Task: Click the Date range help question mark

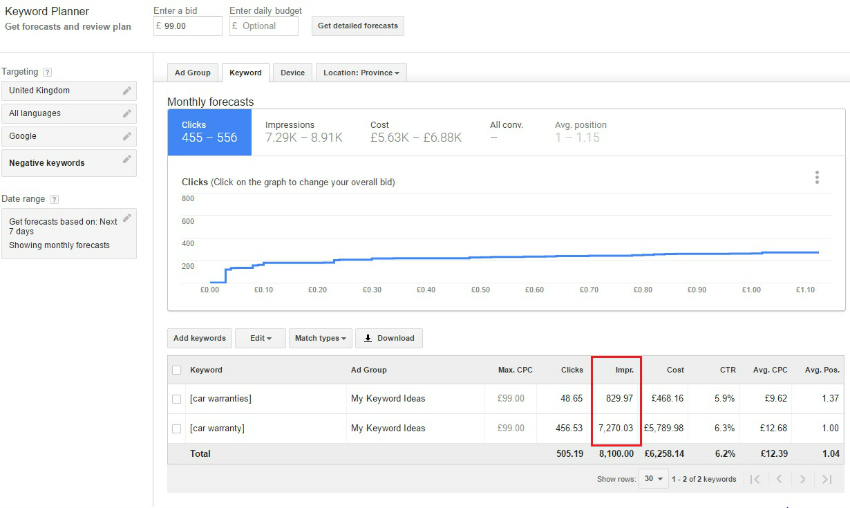Action: (x=54, y=200)
